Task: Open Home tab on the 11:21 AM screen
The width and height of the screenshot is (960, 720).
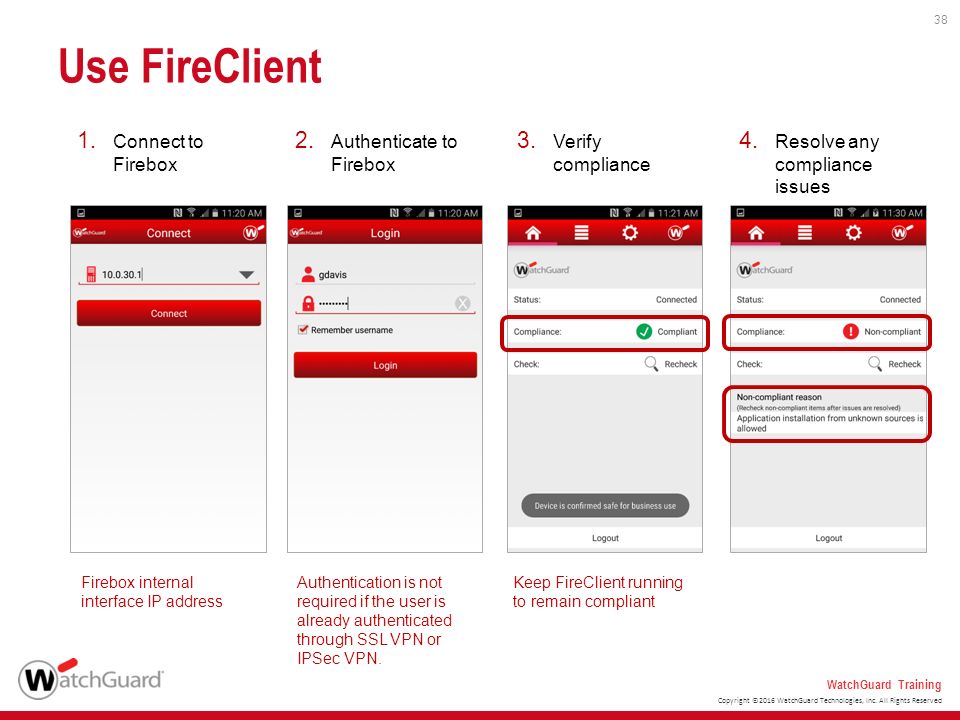Action: pos(533,233)
